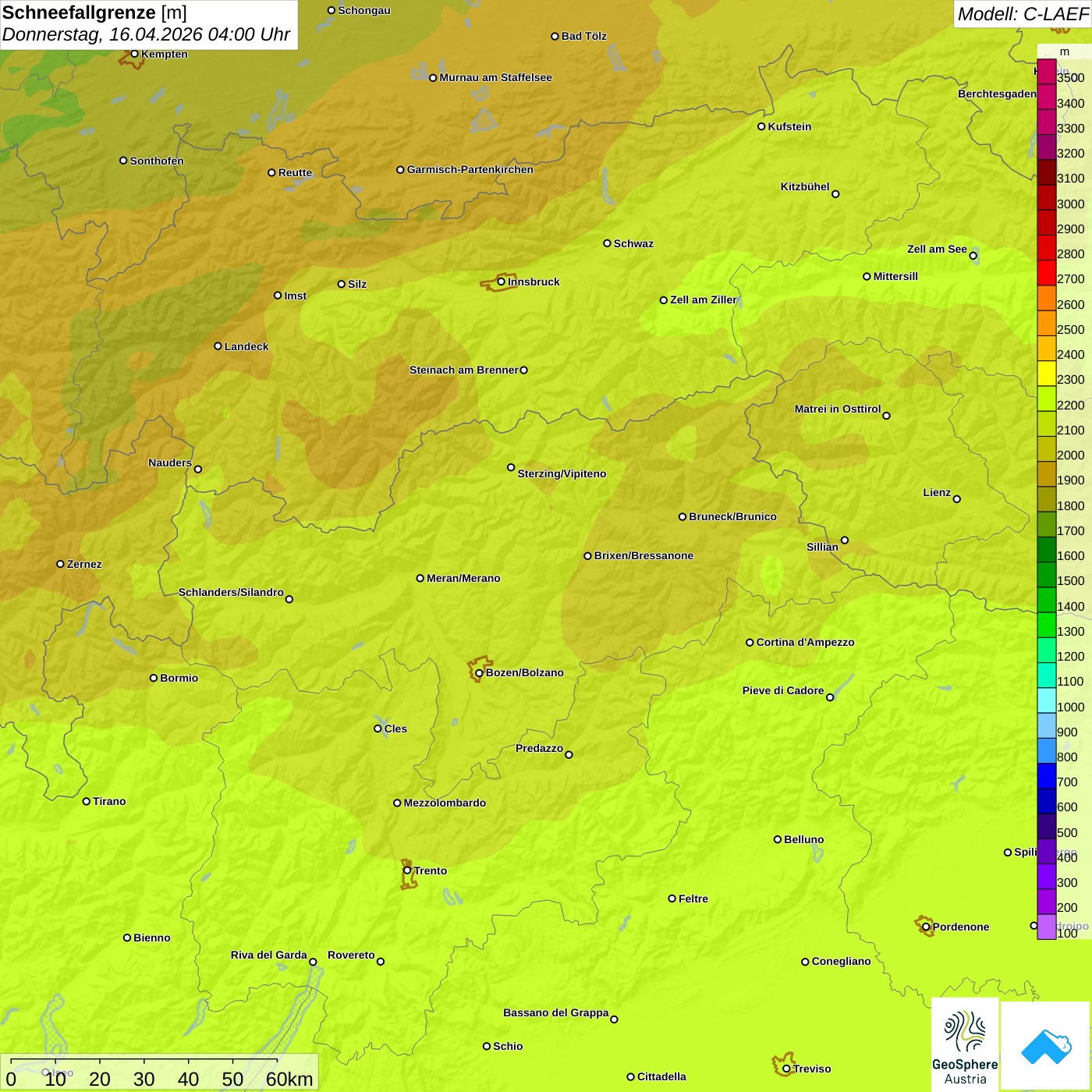This screenshot has width=1092, height=1092.
Task: Click the "Cittadella" label
Action: tap(661, 1076)
